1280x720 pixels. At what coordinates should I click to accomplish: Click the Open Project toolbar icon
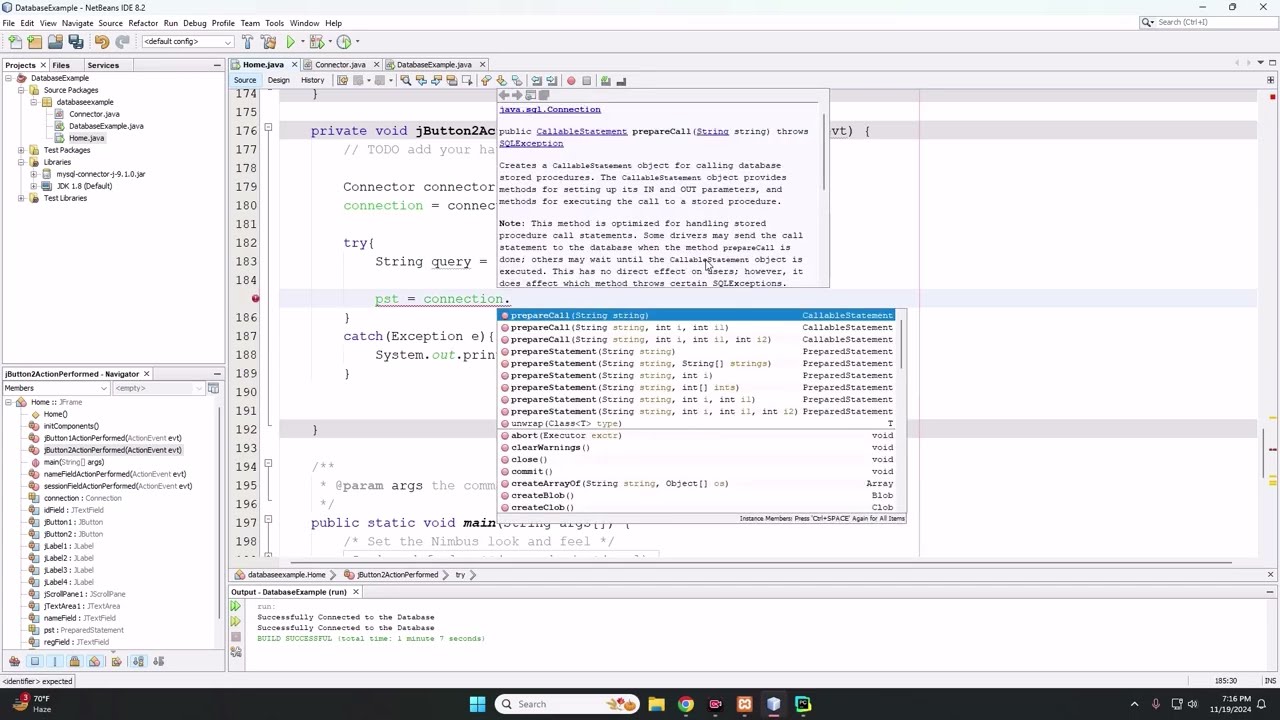55,42
